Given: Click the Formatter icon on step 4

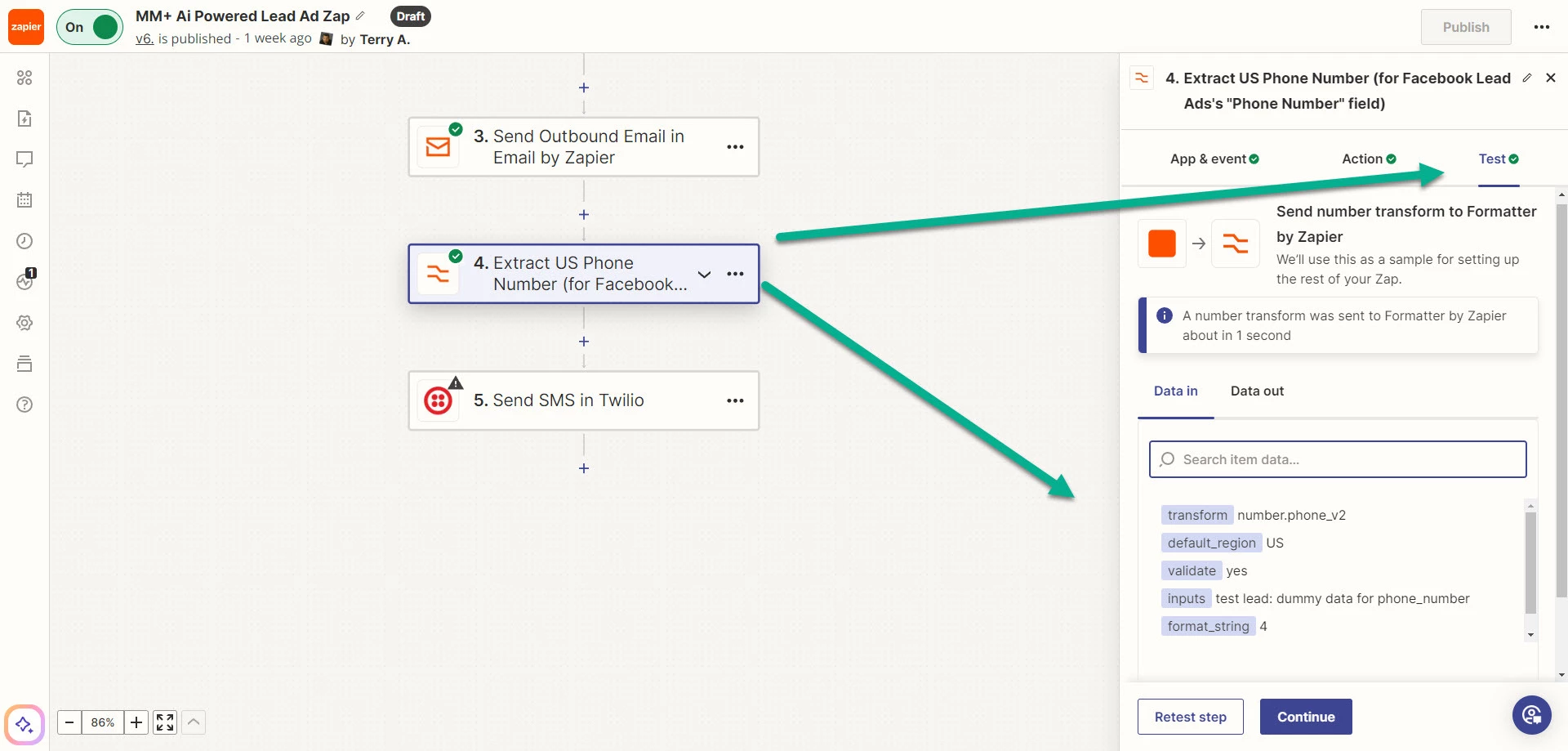Looking at the screenshot, I should coord(439,274).
